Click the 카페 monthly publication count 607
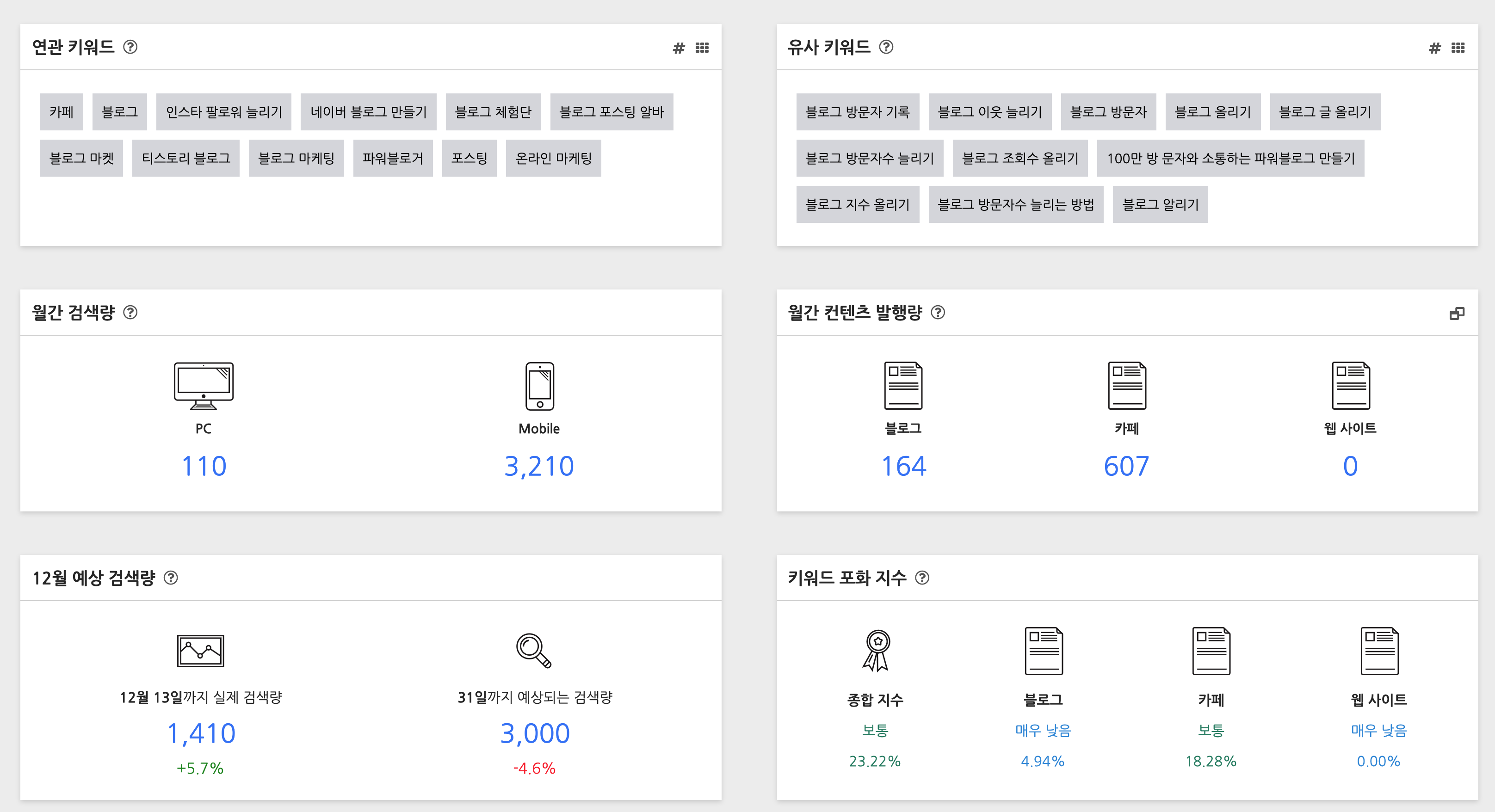This screenshot has height=812, width=1495. tap(1126, 466)
